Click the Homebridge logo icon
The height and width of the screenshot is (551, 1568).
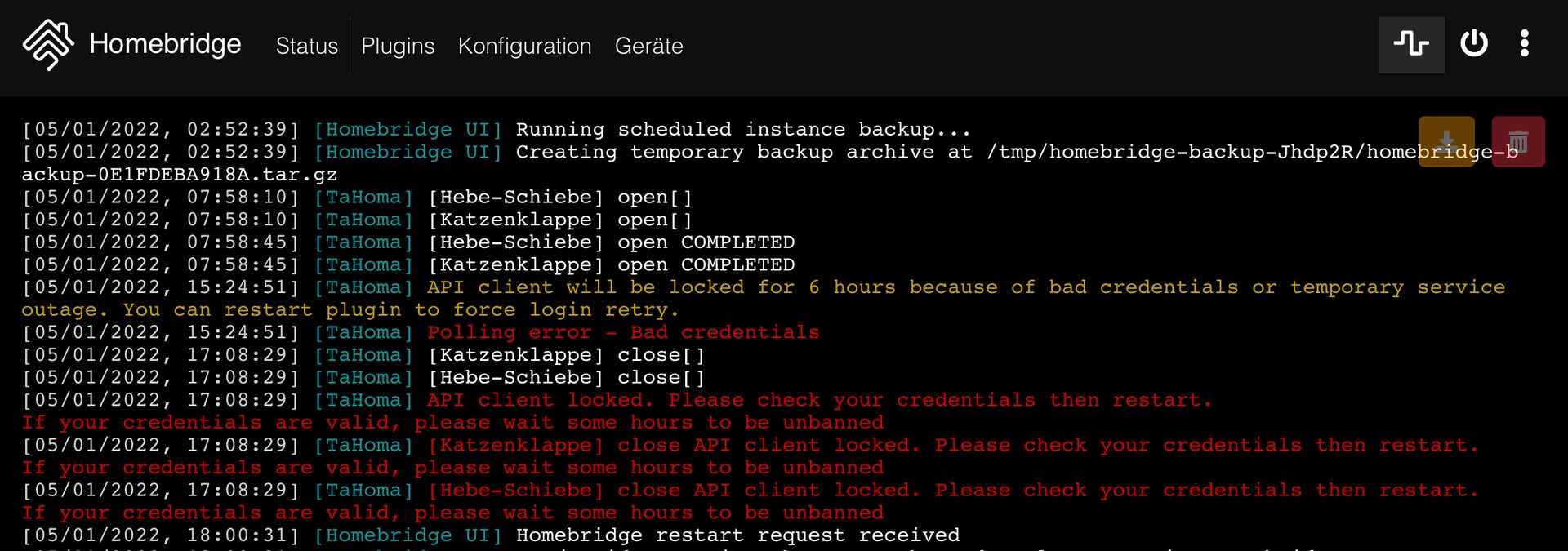tap(48, 44)
